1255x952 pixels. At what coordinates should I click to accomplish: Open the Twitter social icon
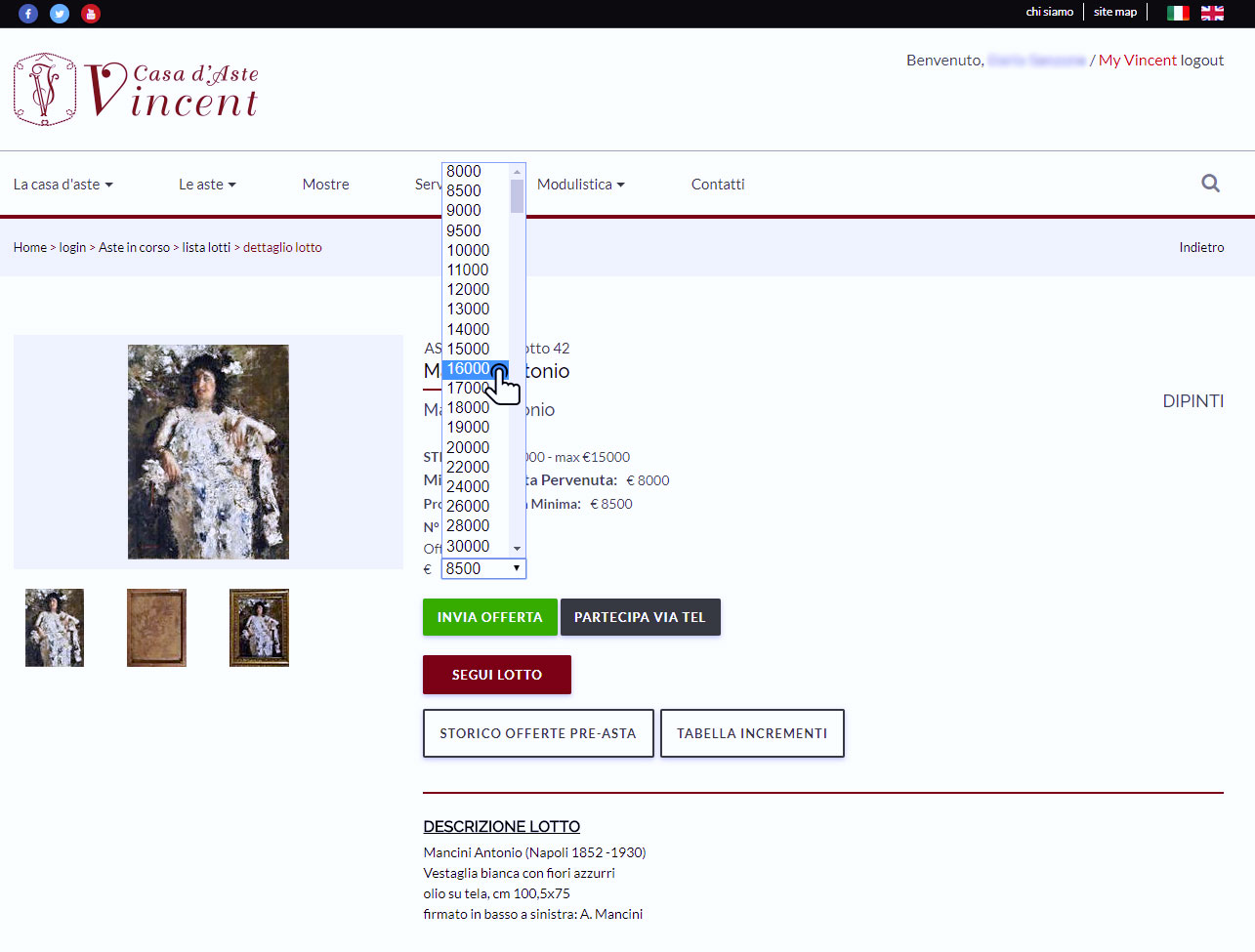point(60,14)
